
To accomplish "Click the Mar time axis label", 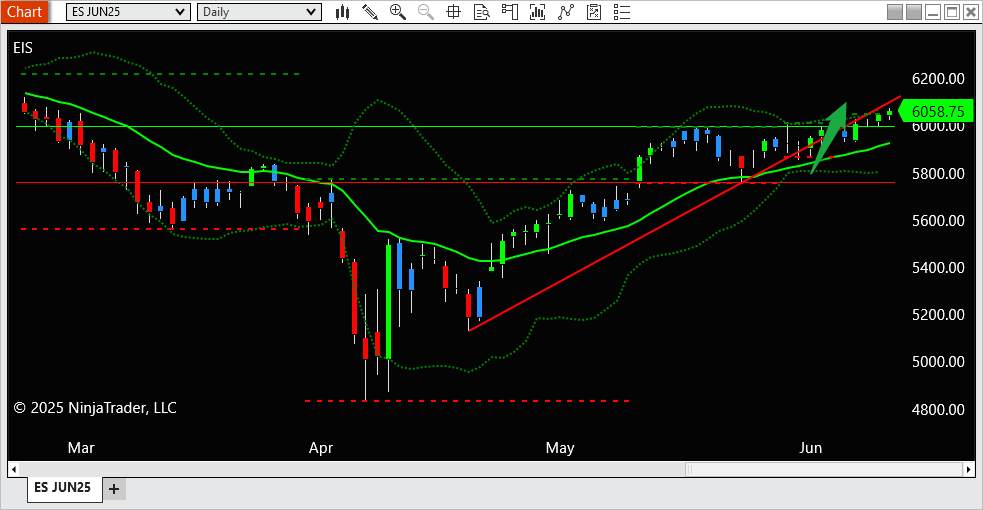I will click(x=81, y=448).
